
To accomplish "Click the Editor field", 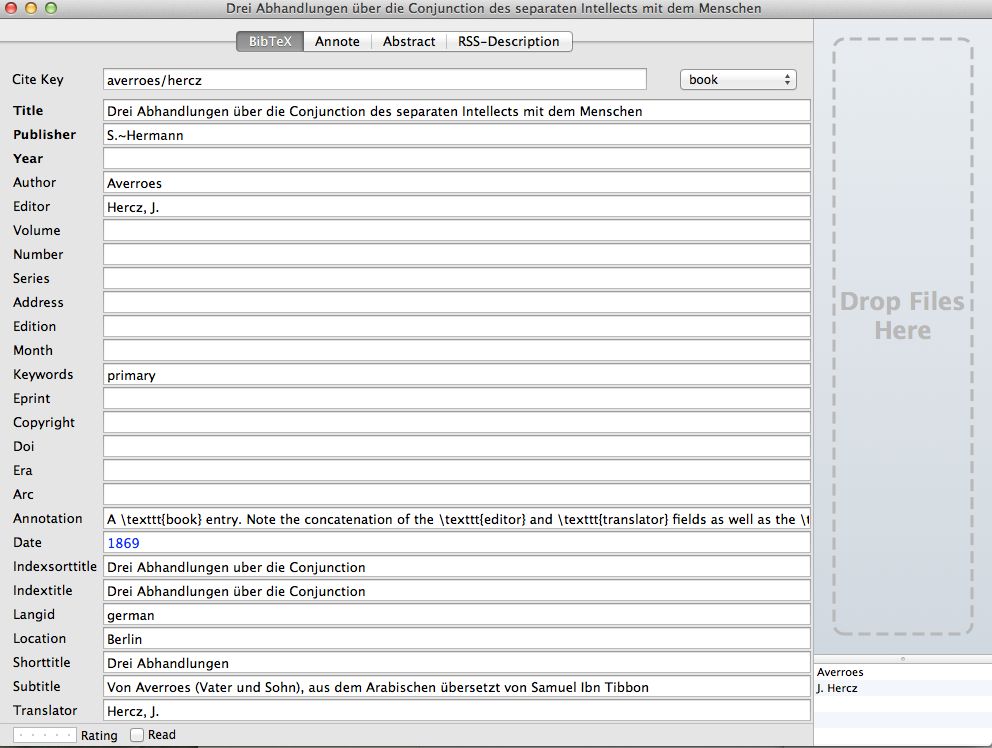I will (457, 207).
